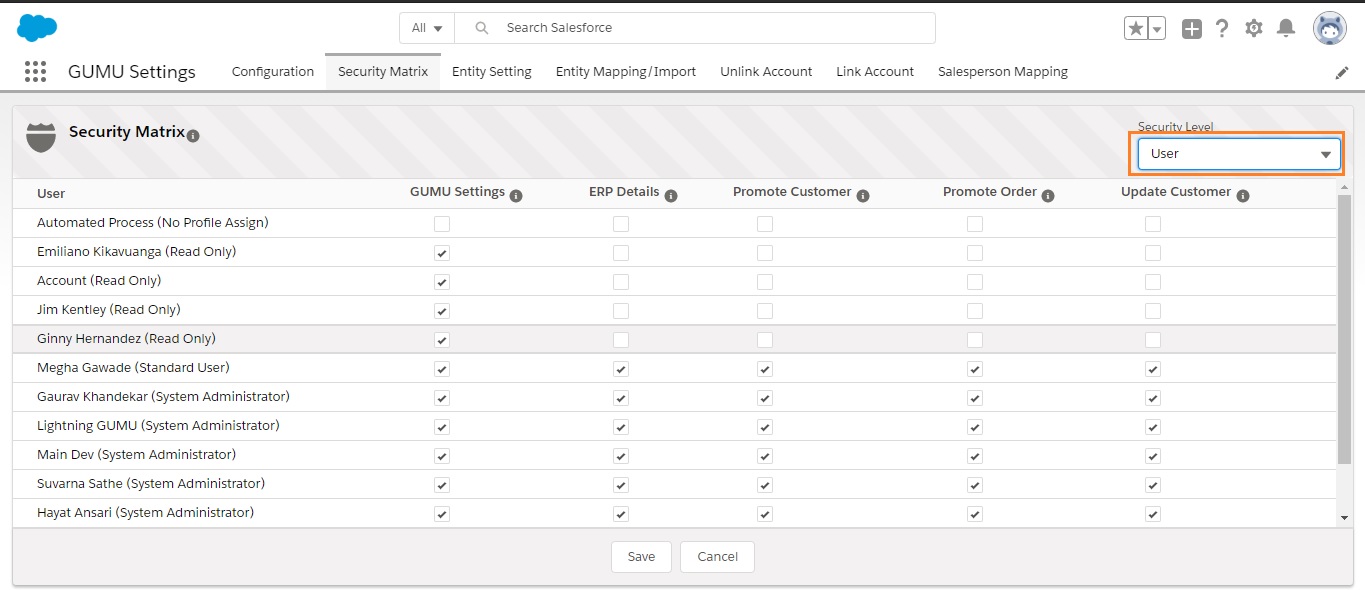The height and width of the screenshot is (590, 1365).
Task: Click the table vertical scrollbar thumb
Action: (1345, 330)
